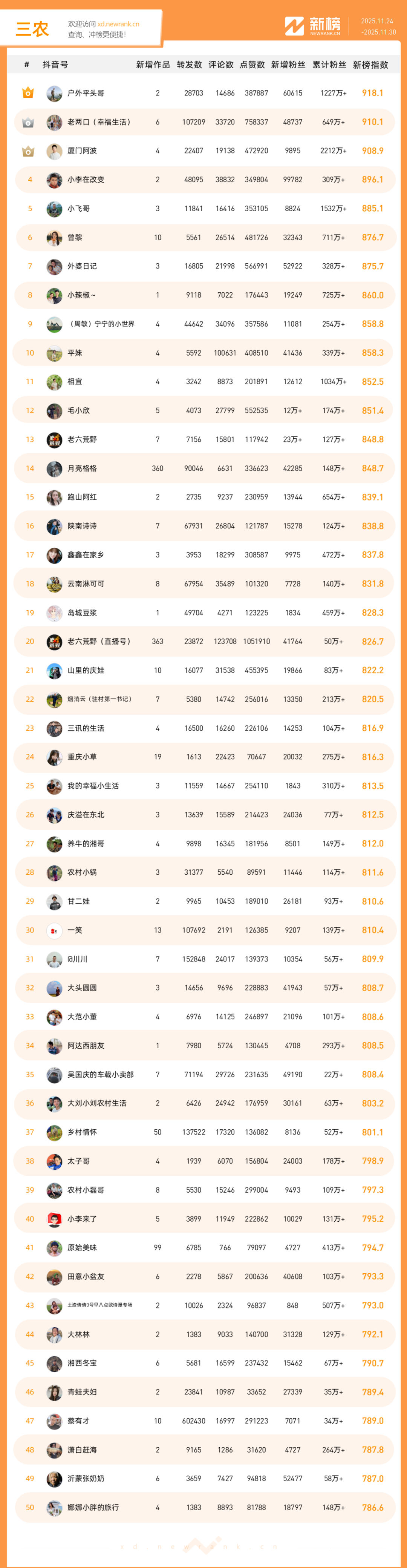Select 曾黎 account name at rank 6
Viewport: 407px width, 1568px height.
click(x=75, y=237)
